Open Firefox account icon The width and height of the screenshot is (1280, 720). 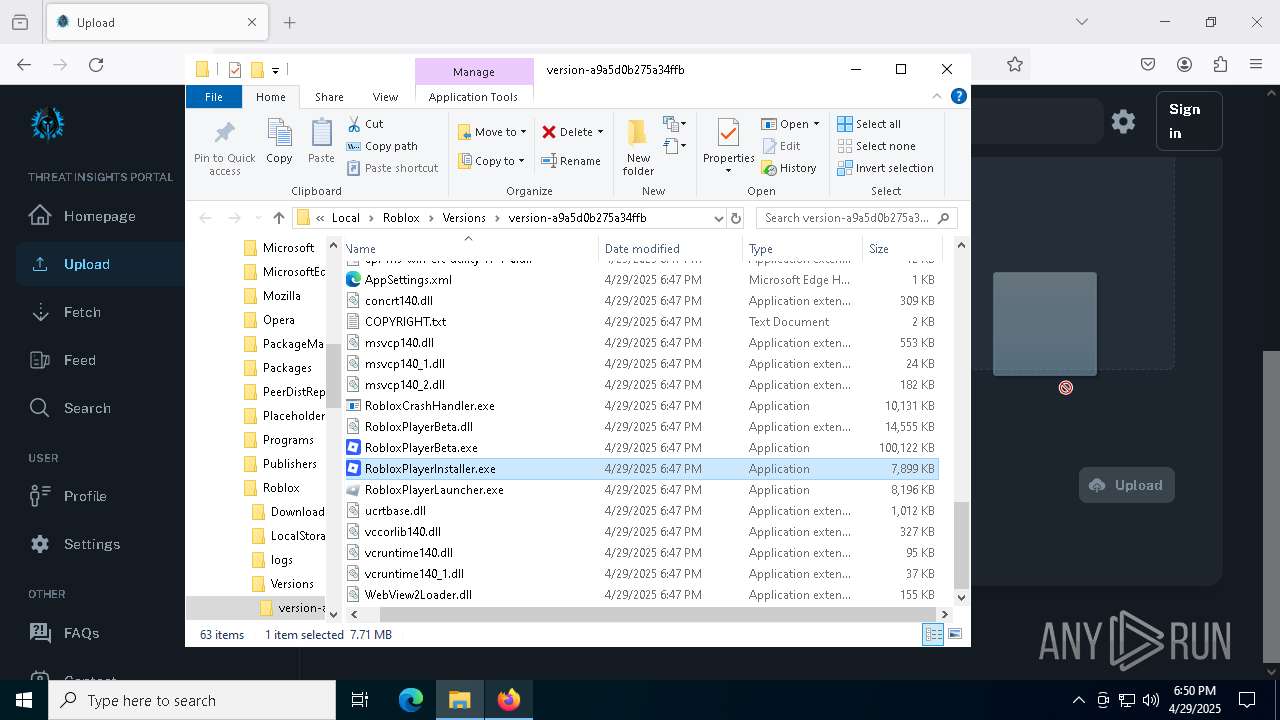[x=1184, y=64]
